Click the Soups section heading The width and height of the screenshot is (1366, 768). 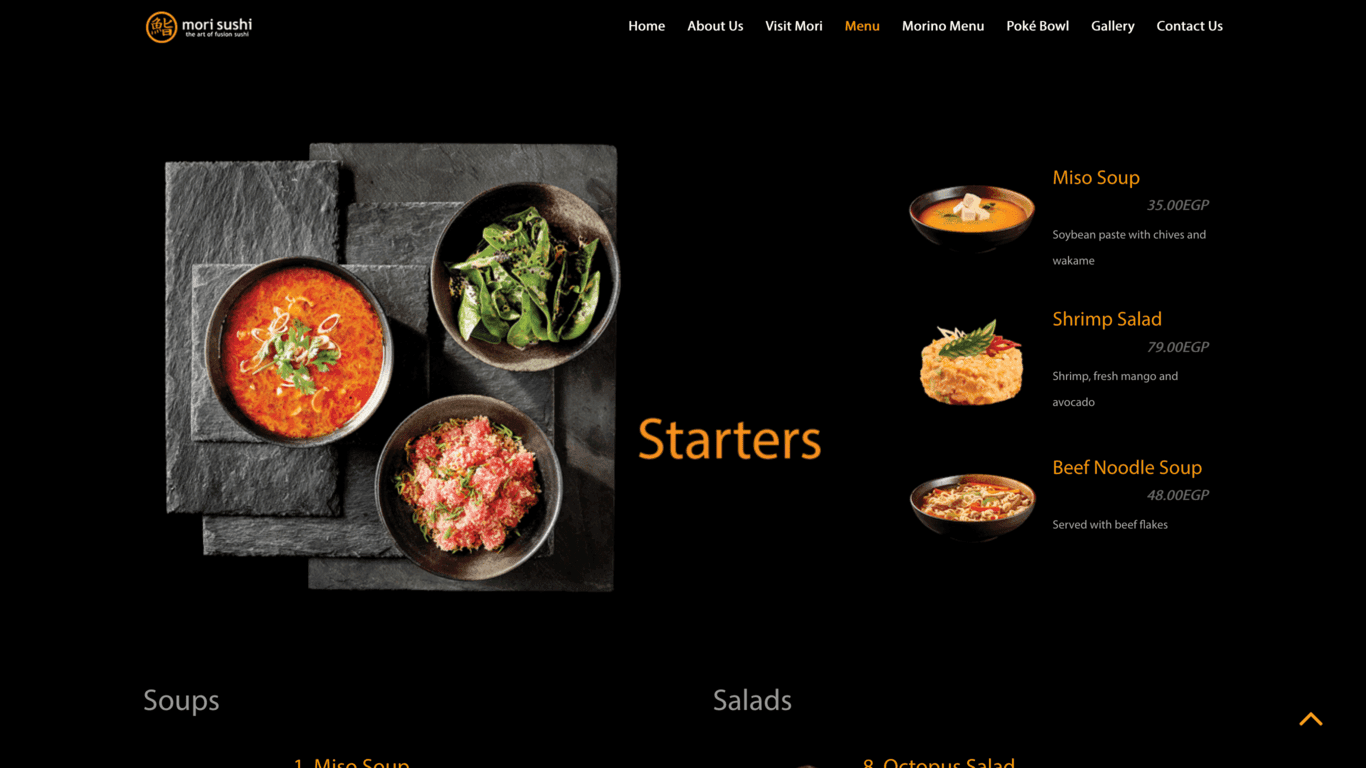point(181,700)
